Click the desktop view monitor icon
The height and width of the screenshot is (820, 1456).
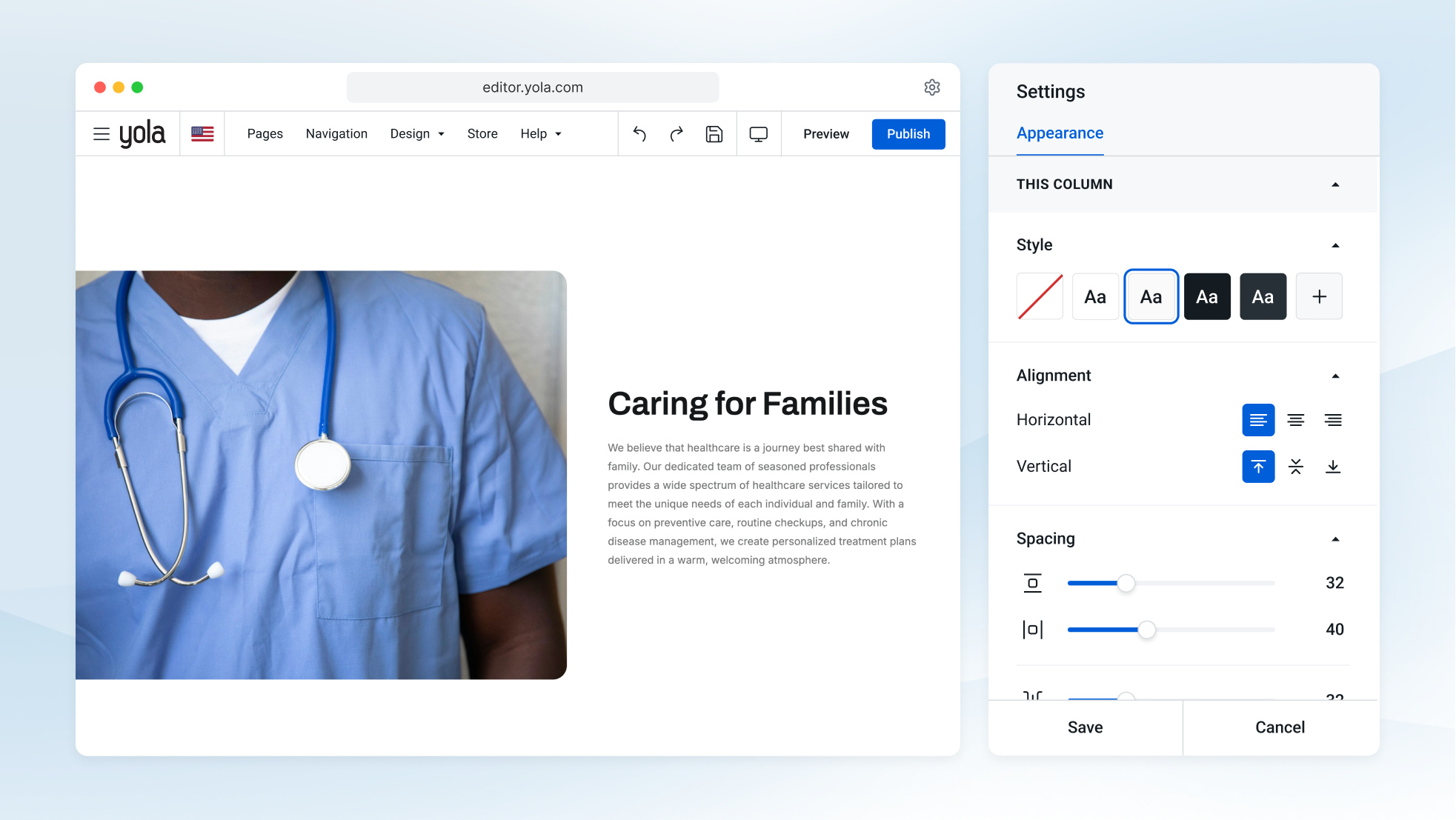[x=759, y=134]
